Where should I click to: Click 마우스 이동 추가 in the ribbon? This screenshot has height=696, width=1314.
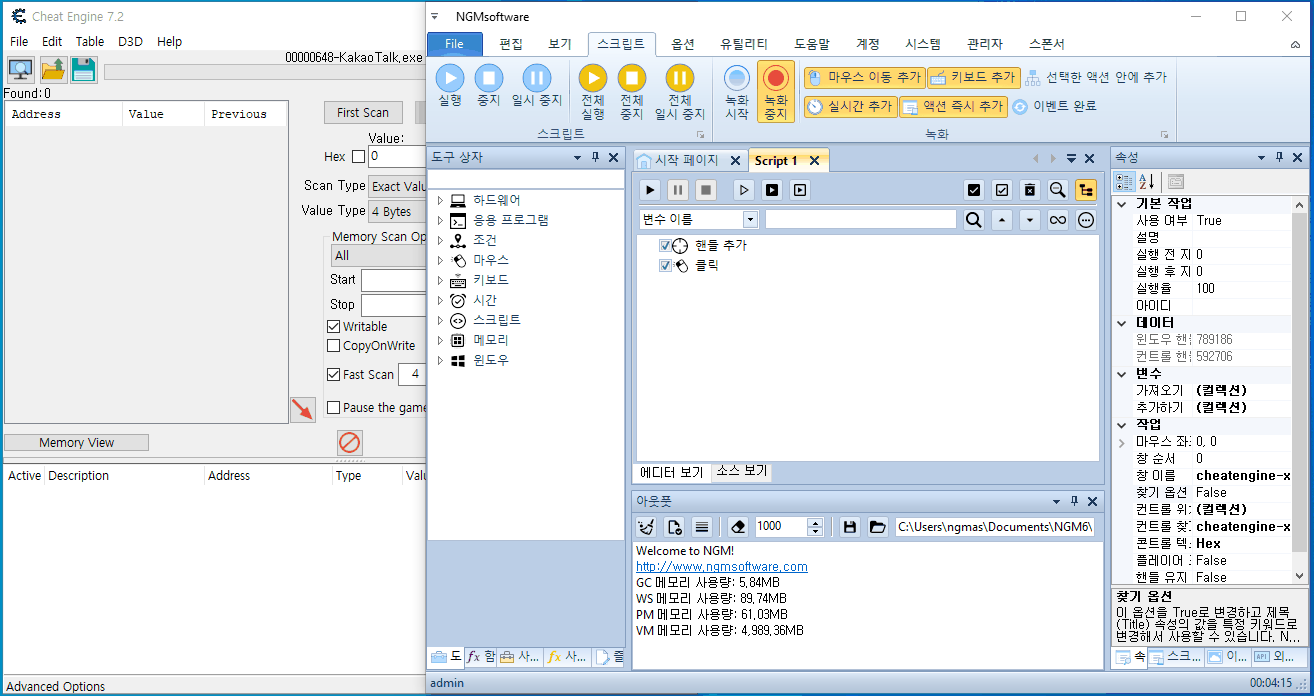tap(864, 77)
